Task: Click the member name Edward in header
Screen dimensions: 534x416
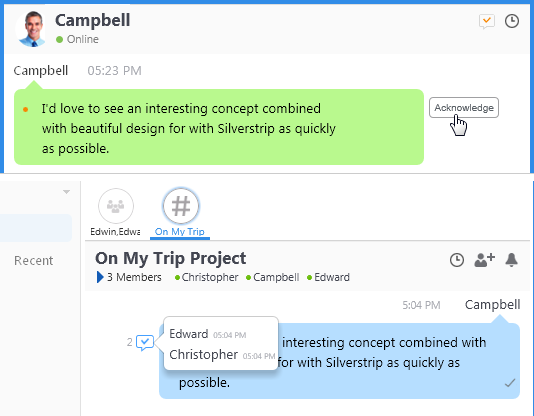Action: coord(332,277)
